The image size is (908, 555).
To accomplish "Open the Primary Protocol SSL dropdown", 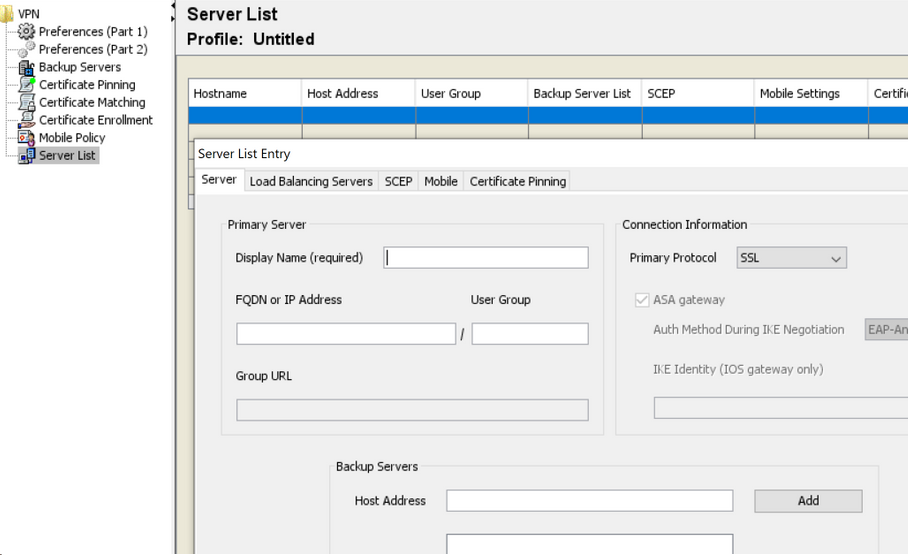I will (x=792, y=258).
